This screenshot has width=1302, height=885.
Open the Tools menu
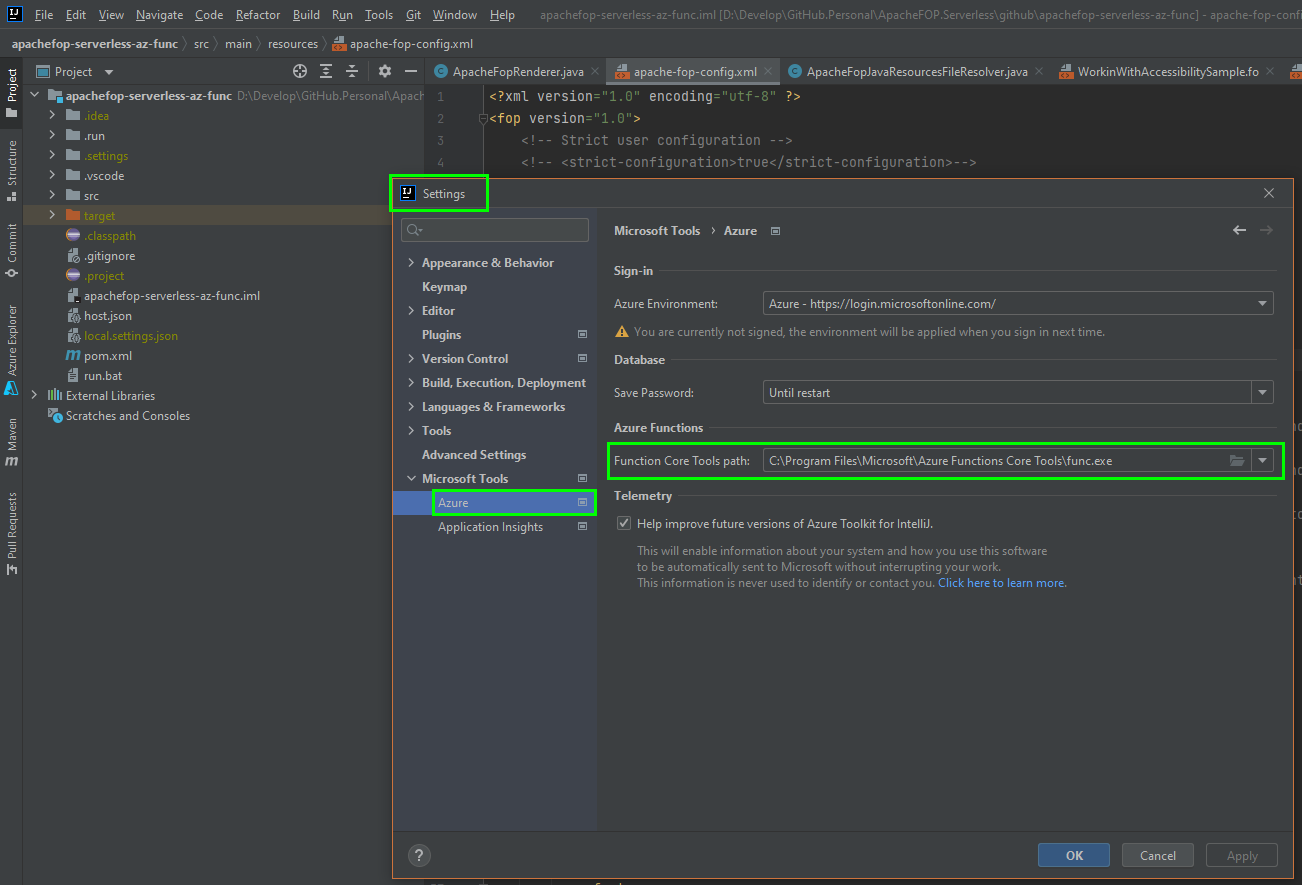[x=379, y=15]
